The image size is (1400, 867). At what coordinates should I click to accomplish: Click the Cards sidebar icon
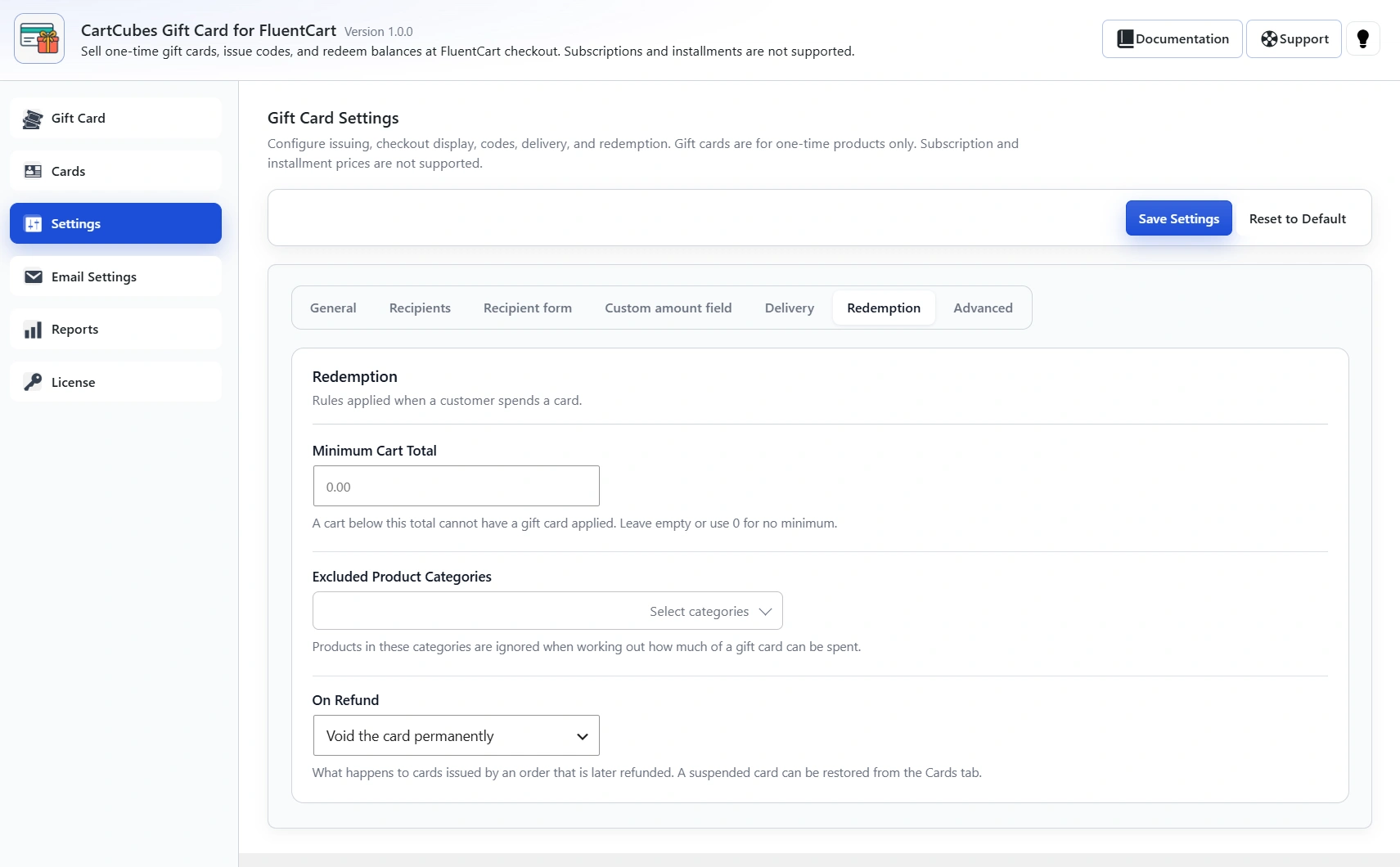[x=33, y=171]
